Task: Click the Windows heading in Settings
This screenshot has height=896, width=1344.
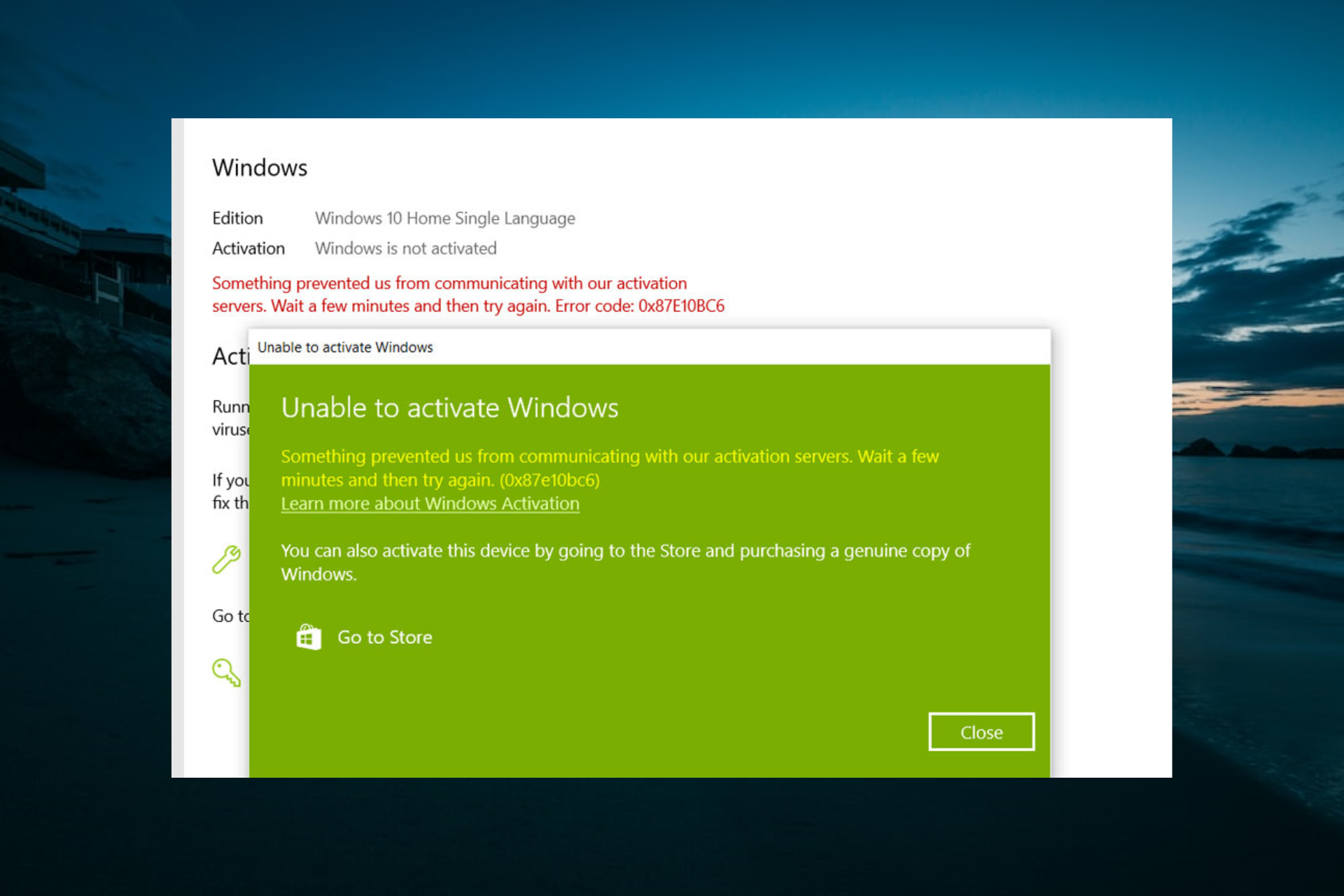Action: [x=260, y=168]
